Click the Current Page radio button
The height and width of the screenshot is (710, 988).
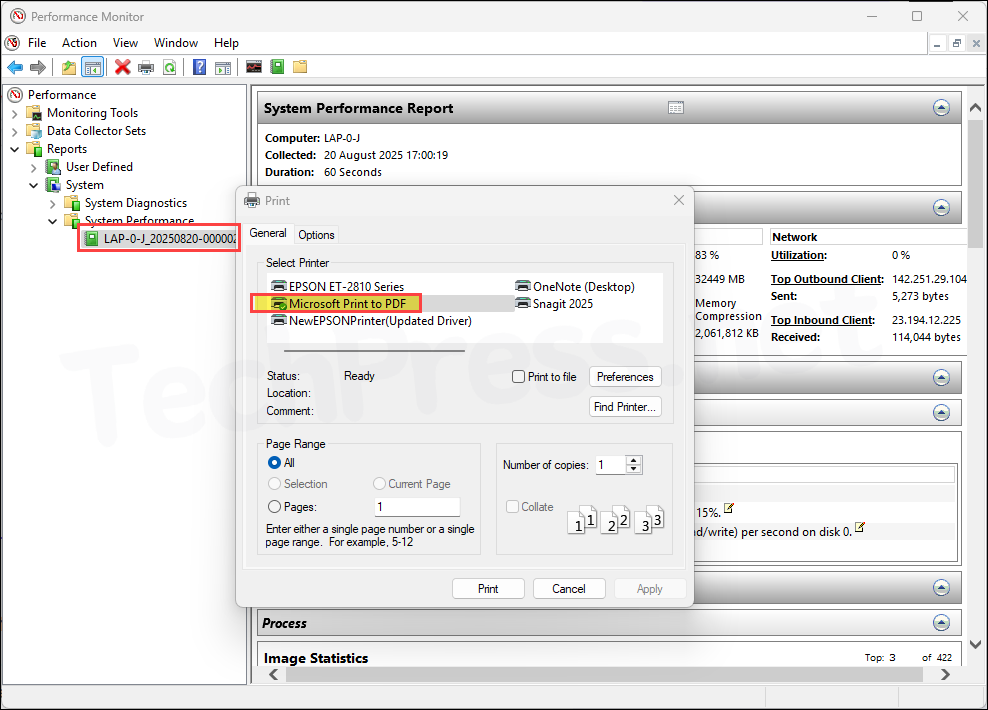pos(379,484)
